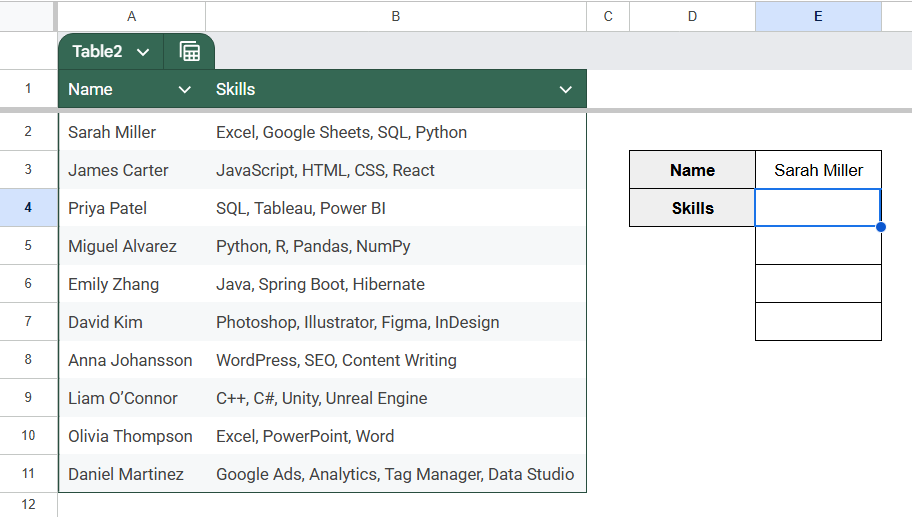
Task: Click the blue fill handle on cell E4
Action: point(881,227)
